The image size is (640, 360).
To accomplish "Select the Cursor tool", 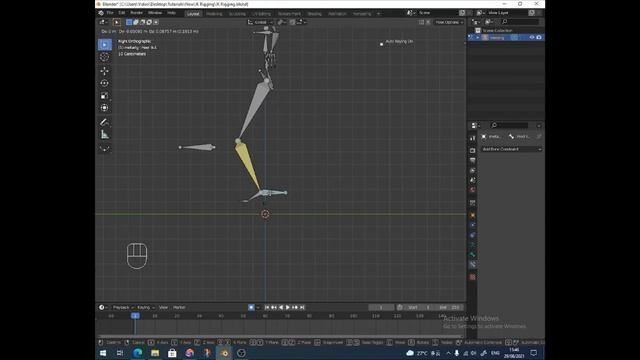I will (x=104, y=57).
